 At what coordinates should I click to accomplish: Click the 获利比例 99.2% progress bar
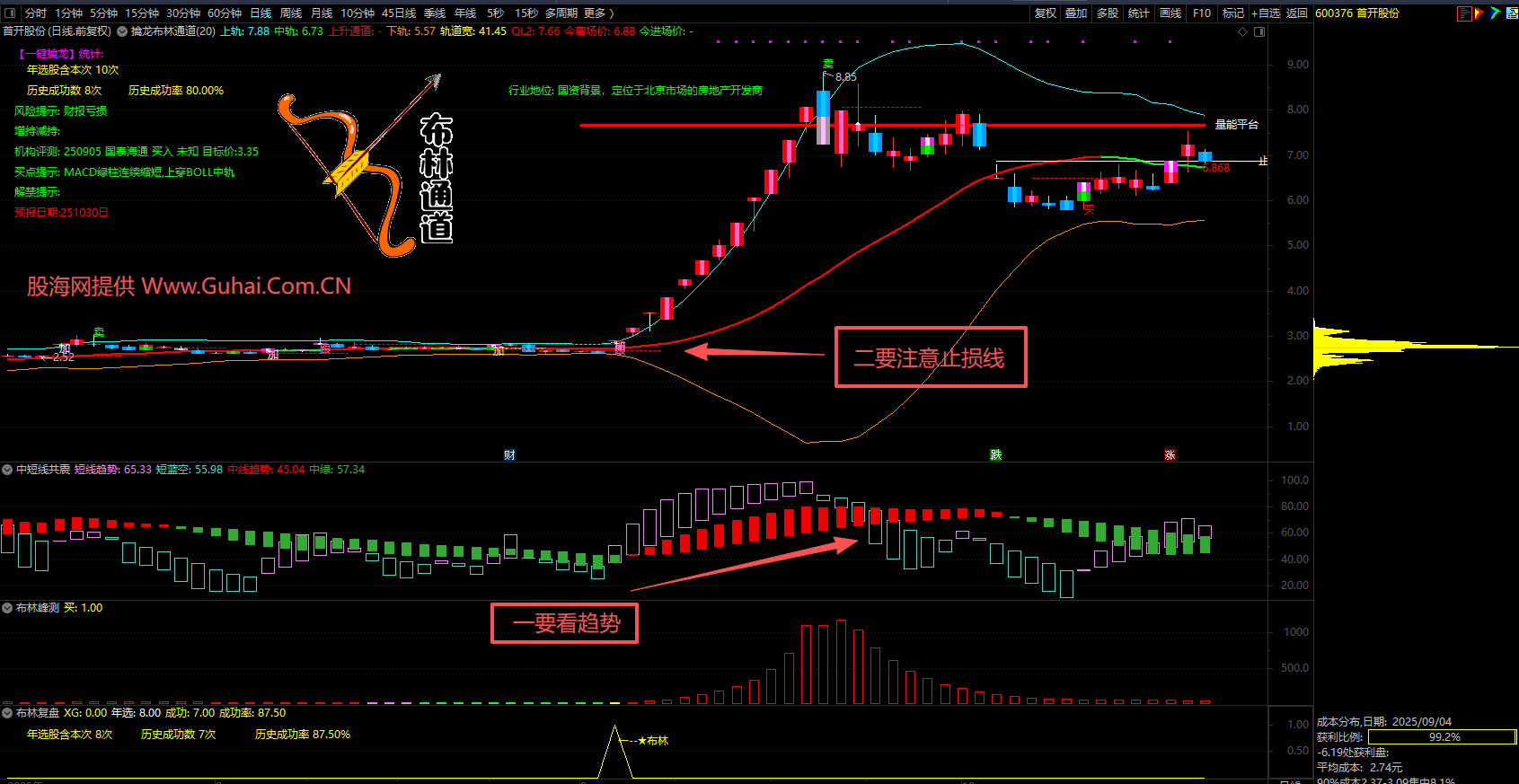tap(1442, 737)
